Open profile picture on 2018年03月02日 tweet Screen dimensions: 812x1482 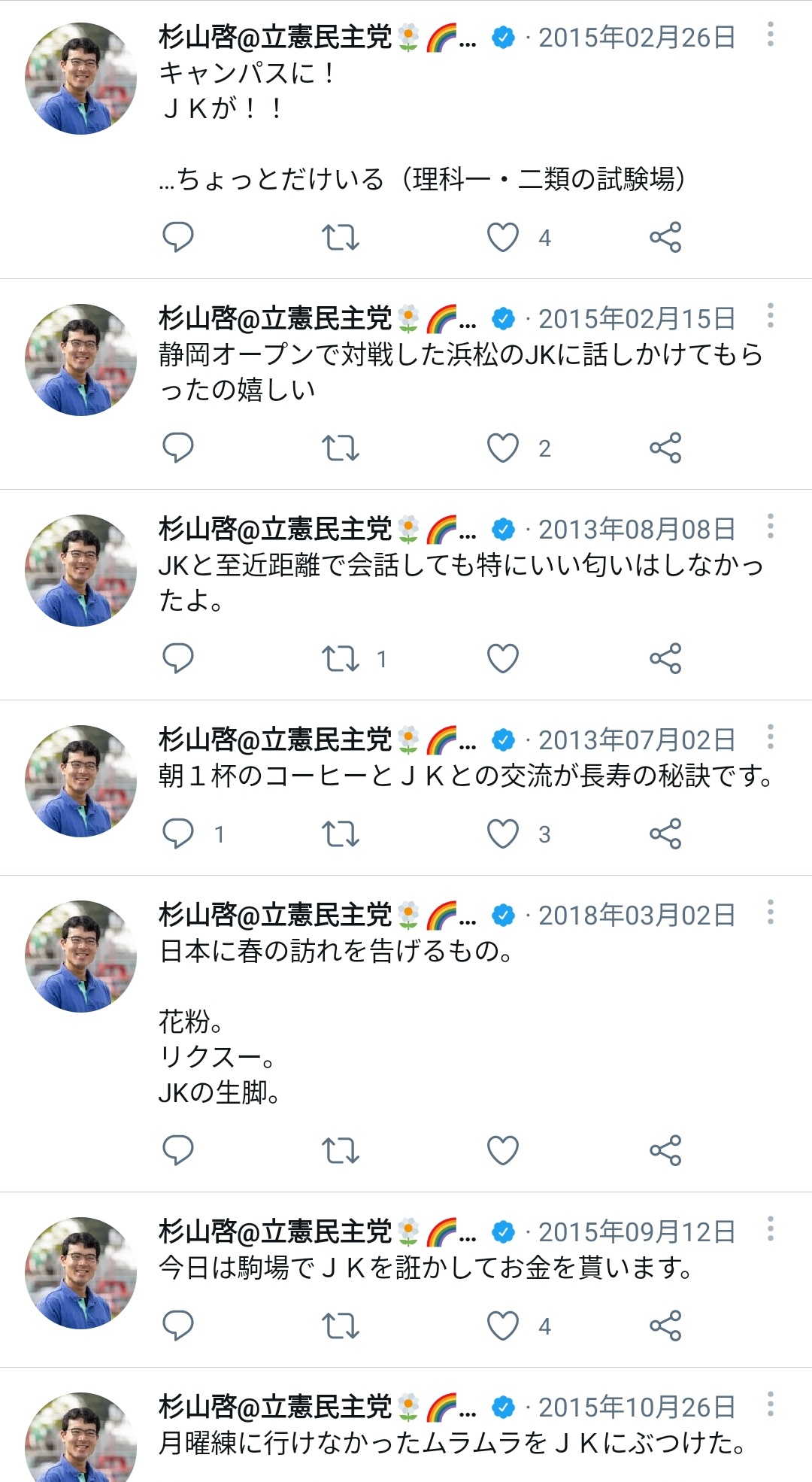point(80,956)
